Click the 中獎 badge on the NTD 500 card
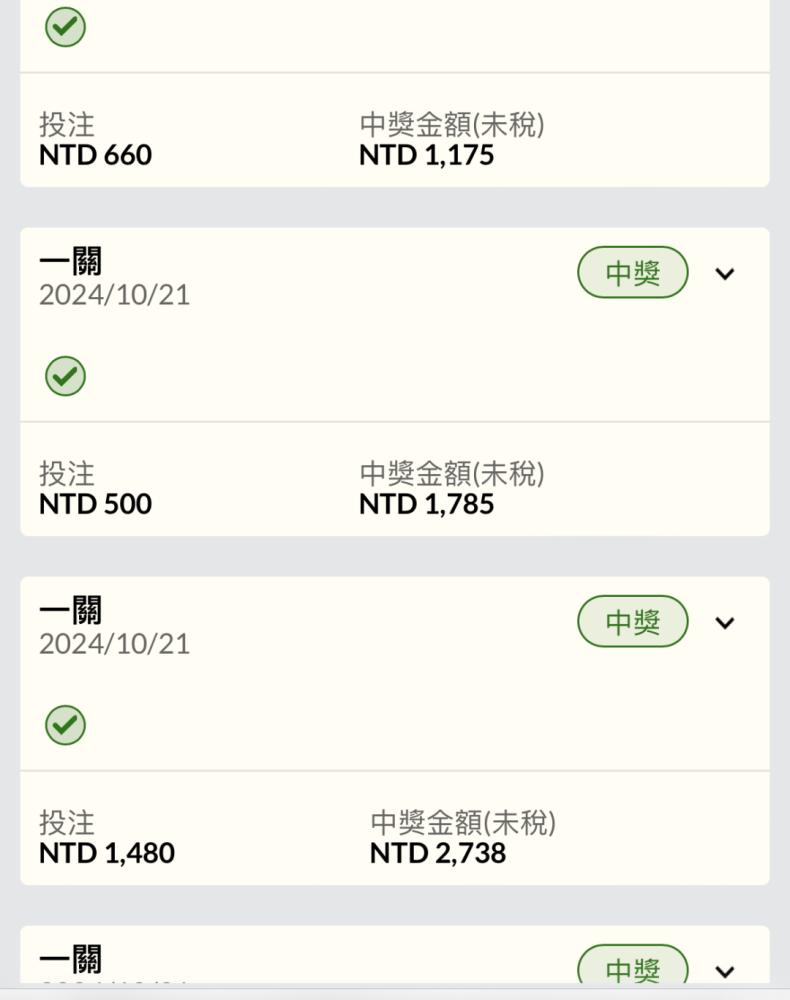Viewport: 790px width, 1000px height. point(633,272)
